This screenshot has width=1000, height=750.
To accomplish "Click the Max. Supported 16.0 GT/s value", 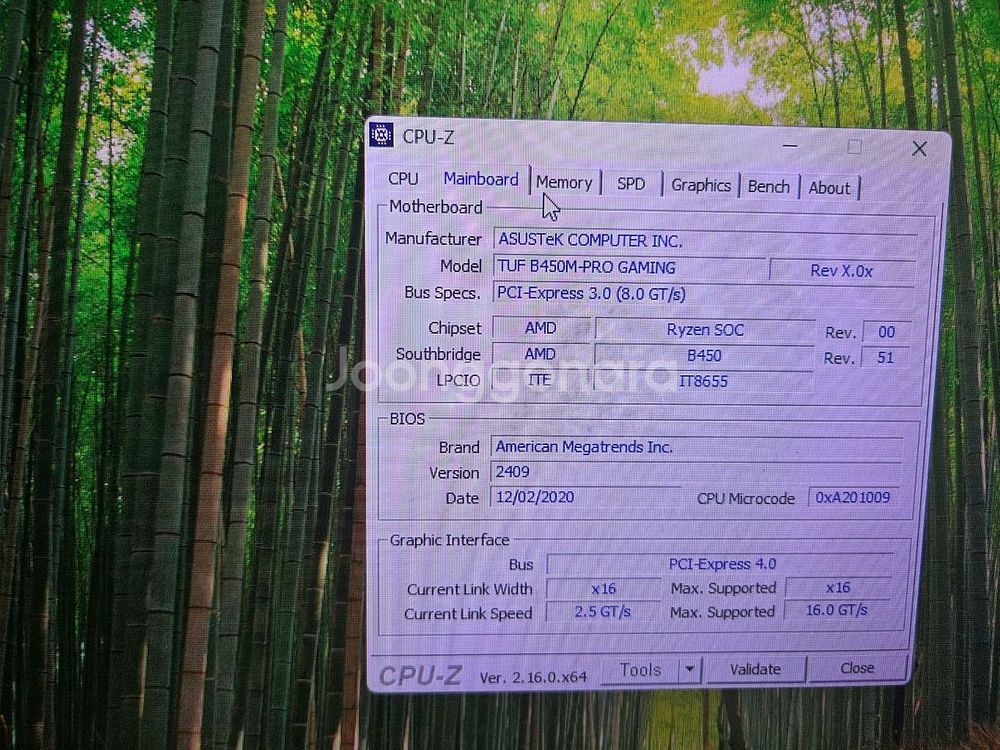I will [836, 610].
